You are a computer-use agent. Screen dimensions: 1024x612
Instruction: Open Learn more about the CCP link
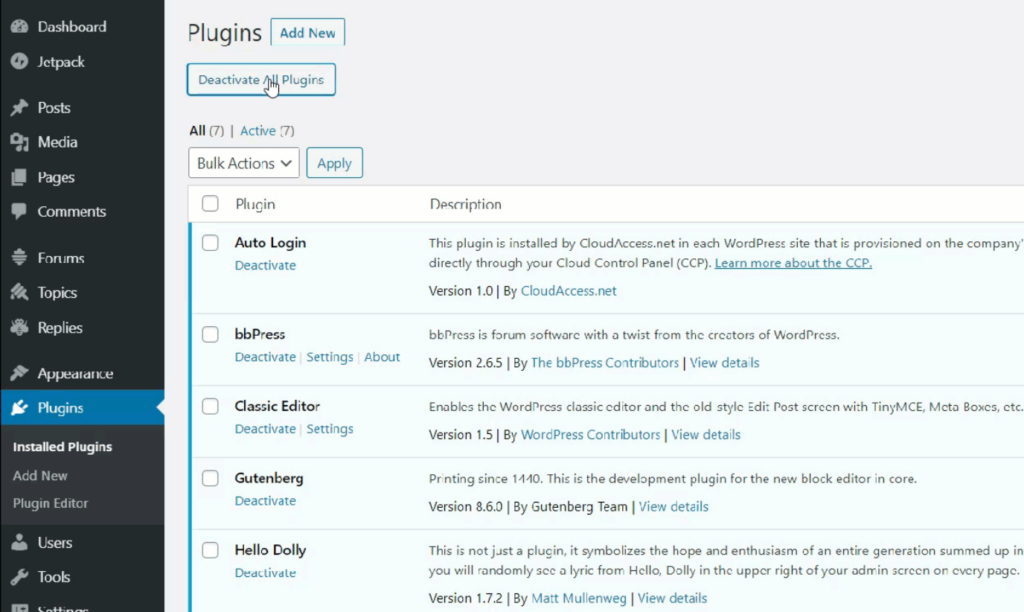coord(793,263)
